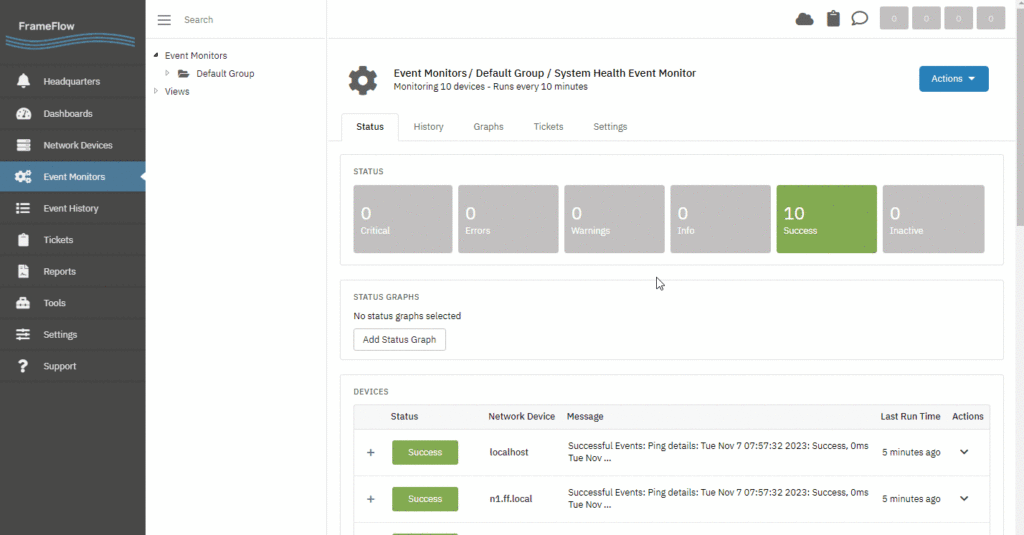The image size is (1024, 535).
Task: Click the breadcrumb title text
Action: [545, 73]
